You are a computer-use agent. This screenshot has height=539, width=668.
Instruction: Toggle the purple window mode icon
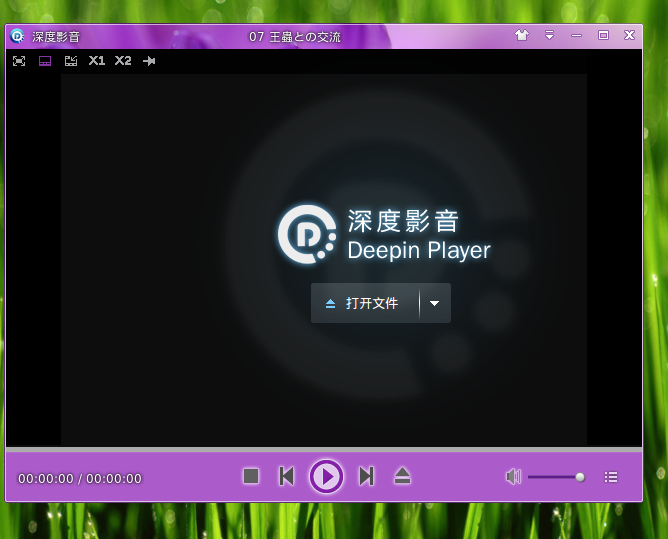click(x=45, y=61)
